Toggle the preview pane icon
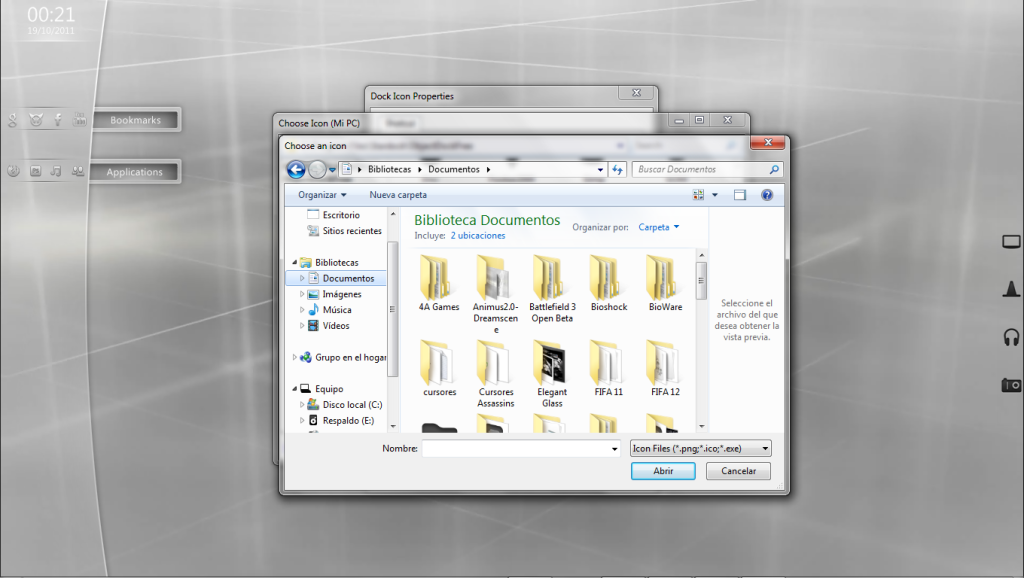 pos(740,195)
